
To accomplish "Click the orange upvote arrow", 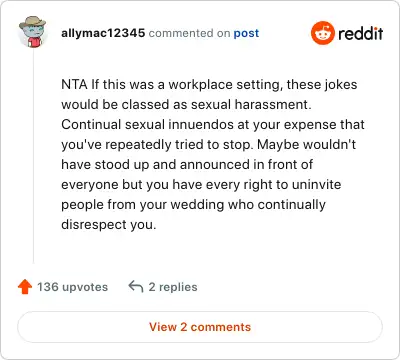I will (x=25, y=287).
